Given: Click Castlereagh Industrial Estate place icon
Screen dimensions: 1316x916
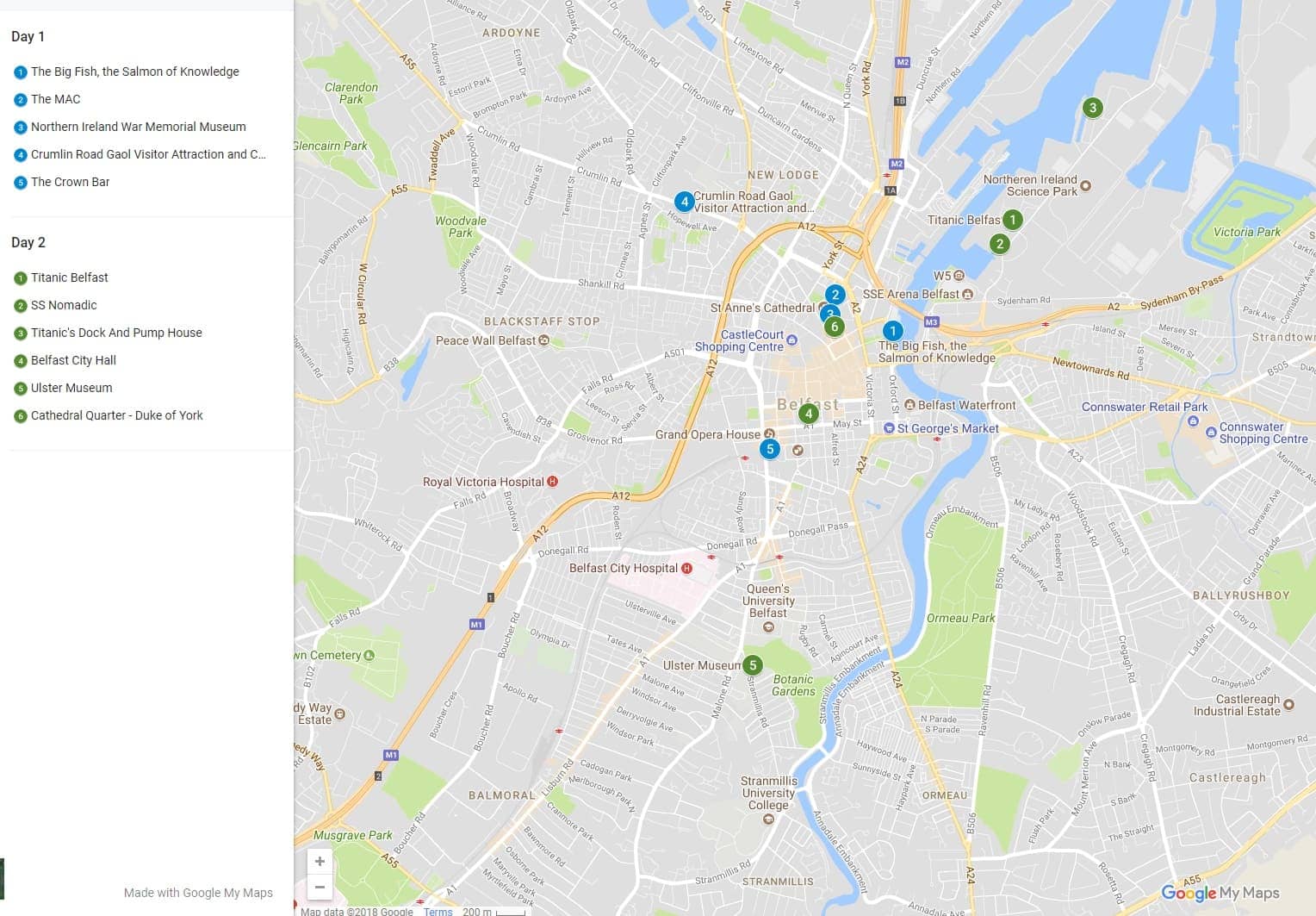Looking at the screenshot, I should [x=1288, y=705].
